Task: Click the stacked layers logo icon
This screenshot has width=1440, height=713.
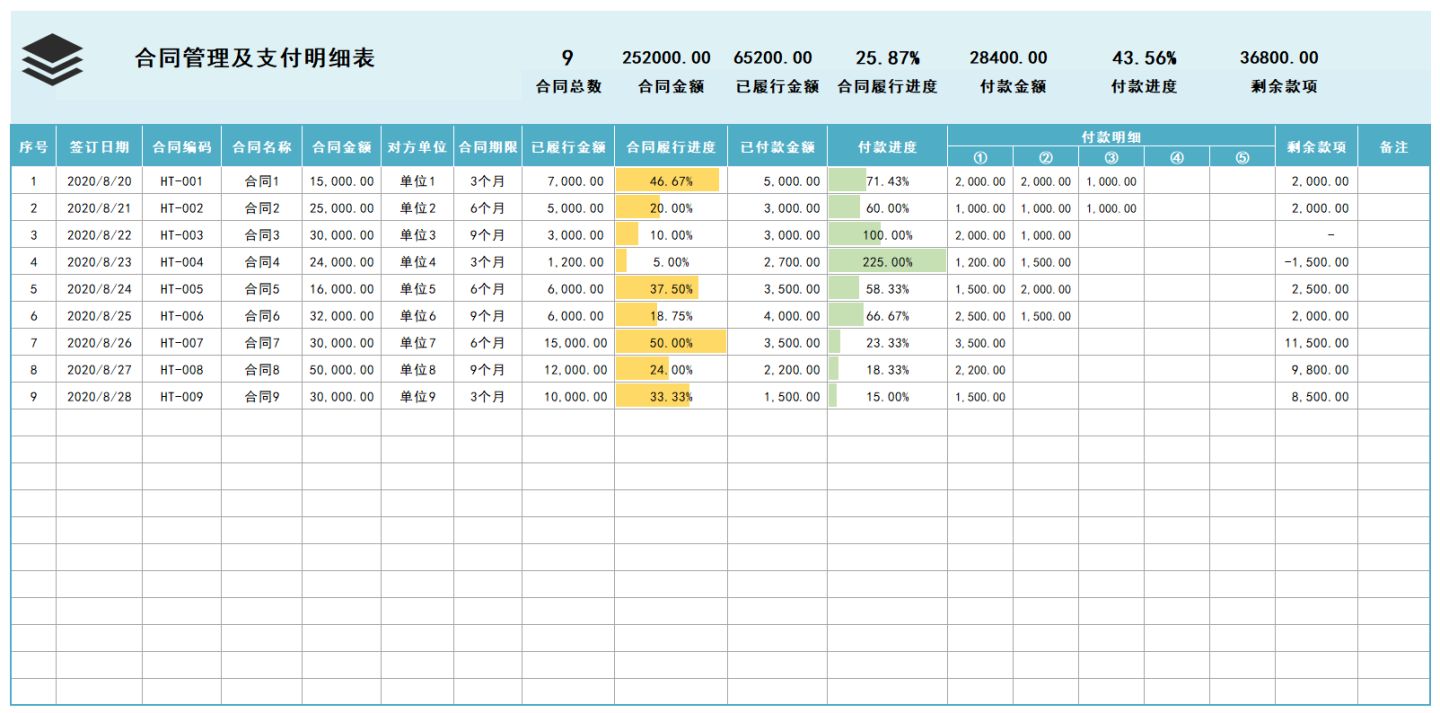Action: click(x=52, y=59)
